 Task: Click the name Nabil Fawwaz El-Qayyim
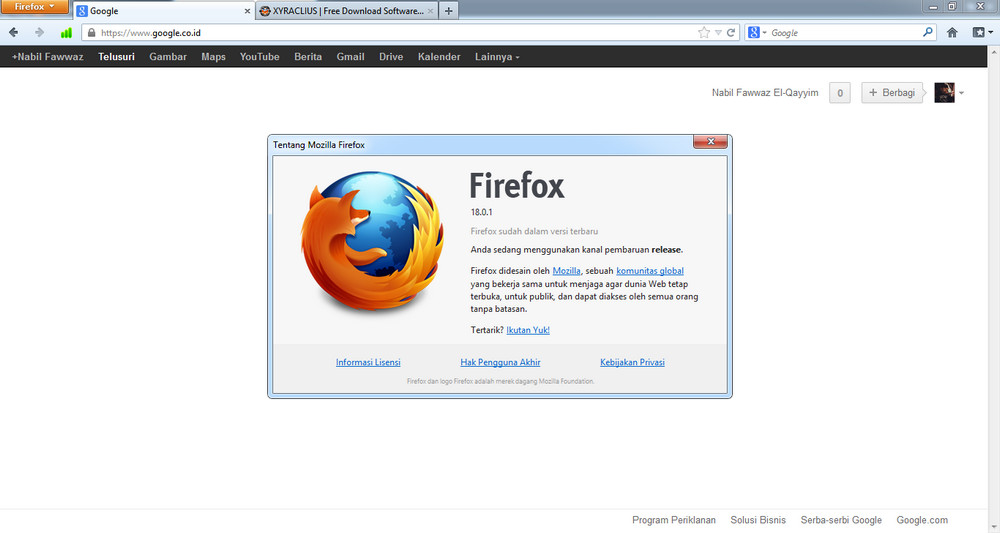[765, 92]
